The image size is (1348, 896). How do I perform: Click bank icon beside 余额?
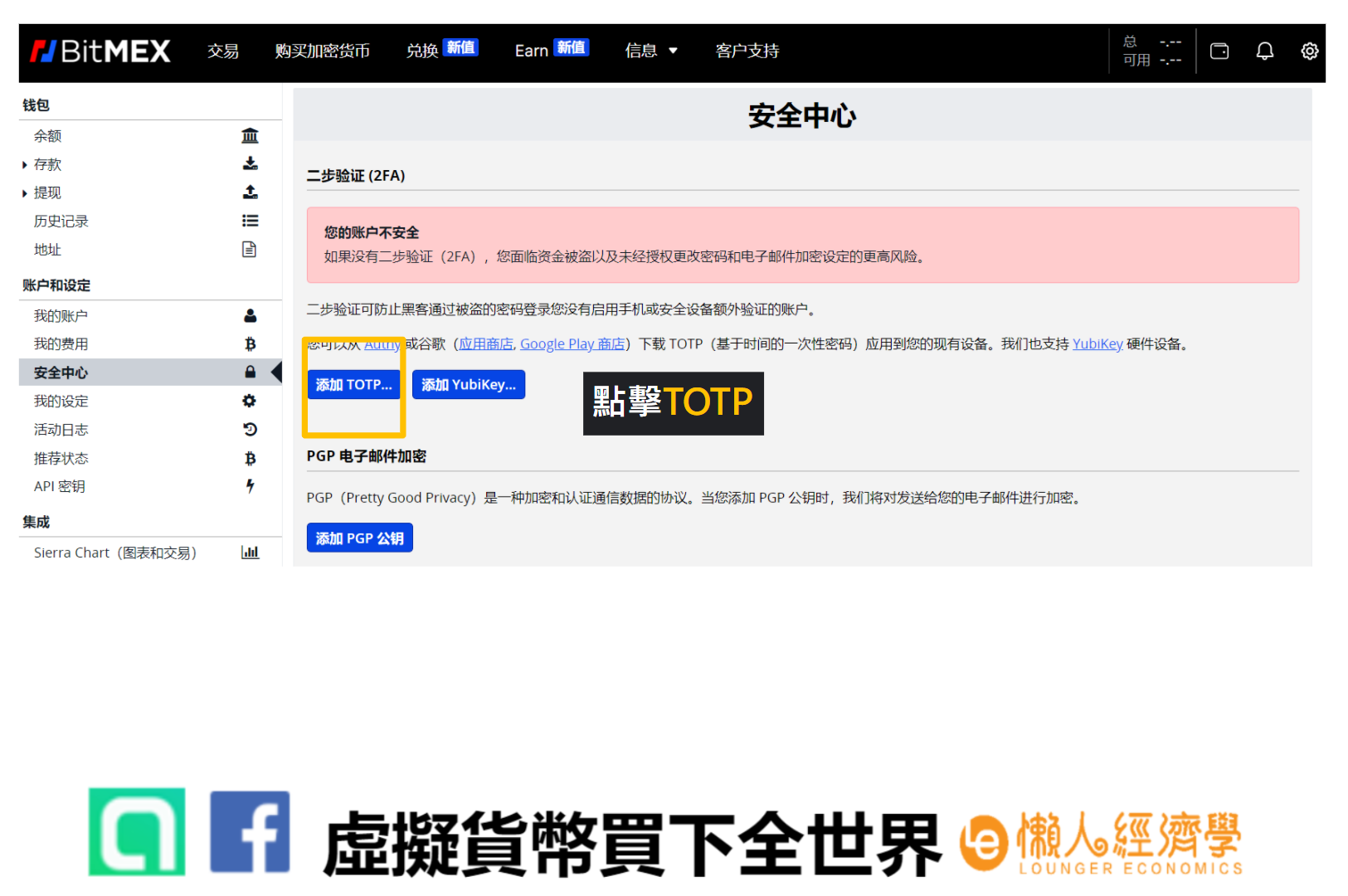click(250, 135)
